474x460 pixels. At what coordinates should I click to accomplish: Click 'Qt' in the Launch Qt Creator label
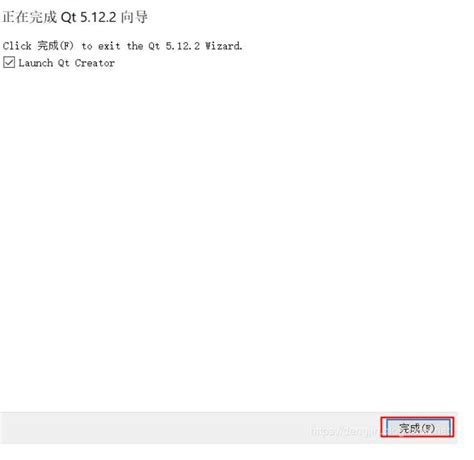tap(64, 63)
